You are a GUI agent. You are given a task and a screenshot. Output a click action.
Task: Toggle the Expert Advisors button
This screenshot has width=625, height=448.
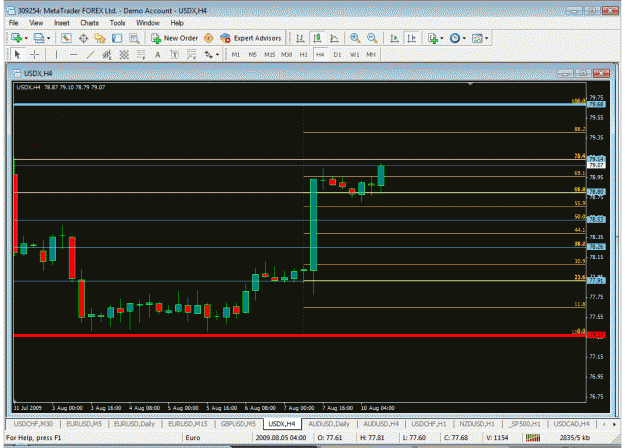(251, 38)
